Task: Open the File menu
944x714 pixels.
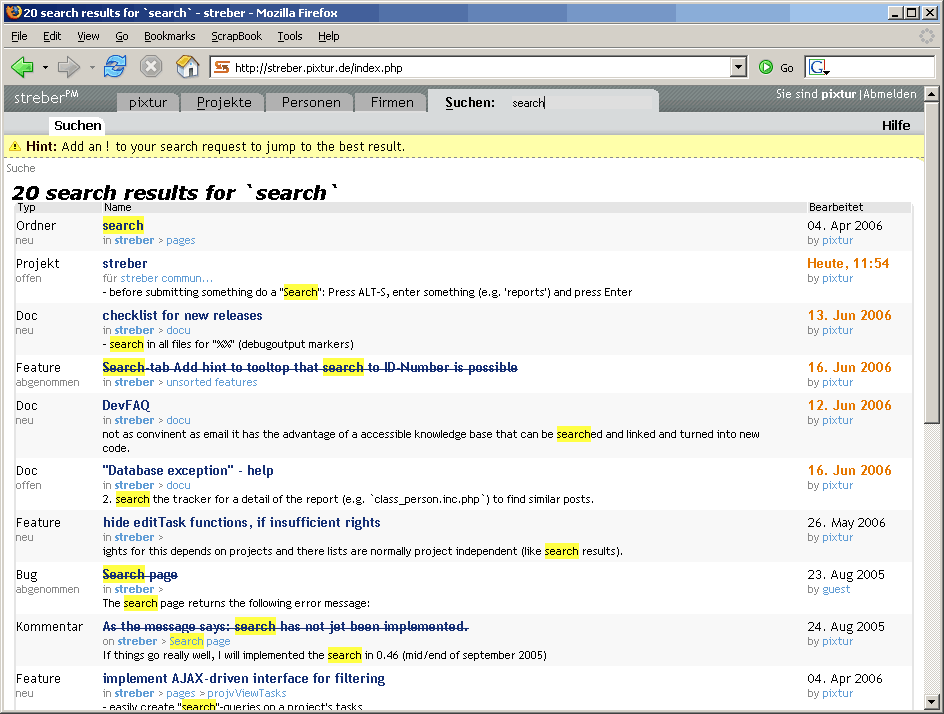Action: (x=19, y=36)
